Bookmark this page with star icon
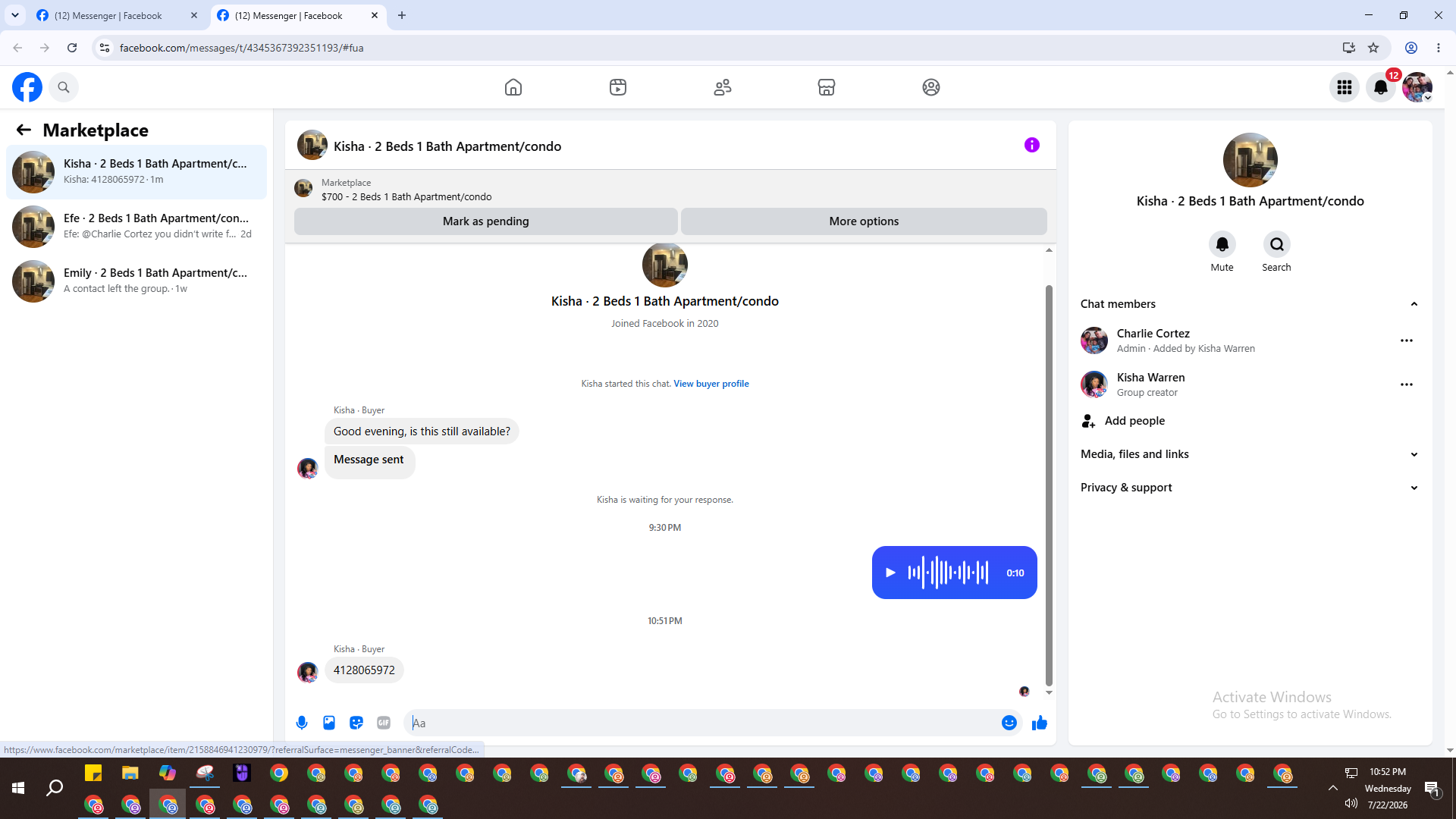This screenshot has height=819, width=1456. click(1373, 48)
